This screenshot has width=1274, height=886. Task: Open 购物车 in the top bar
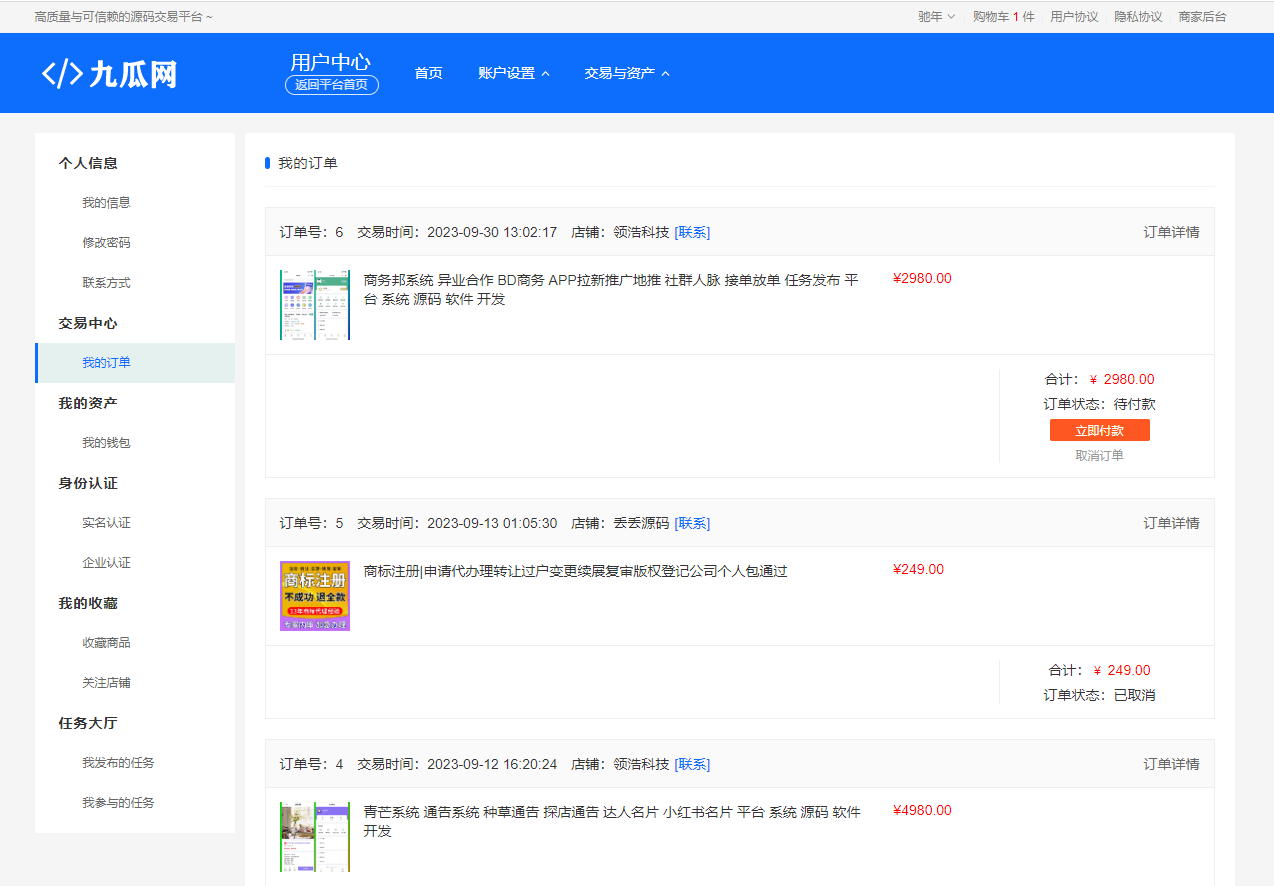[1003, 17]
